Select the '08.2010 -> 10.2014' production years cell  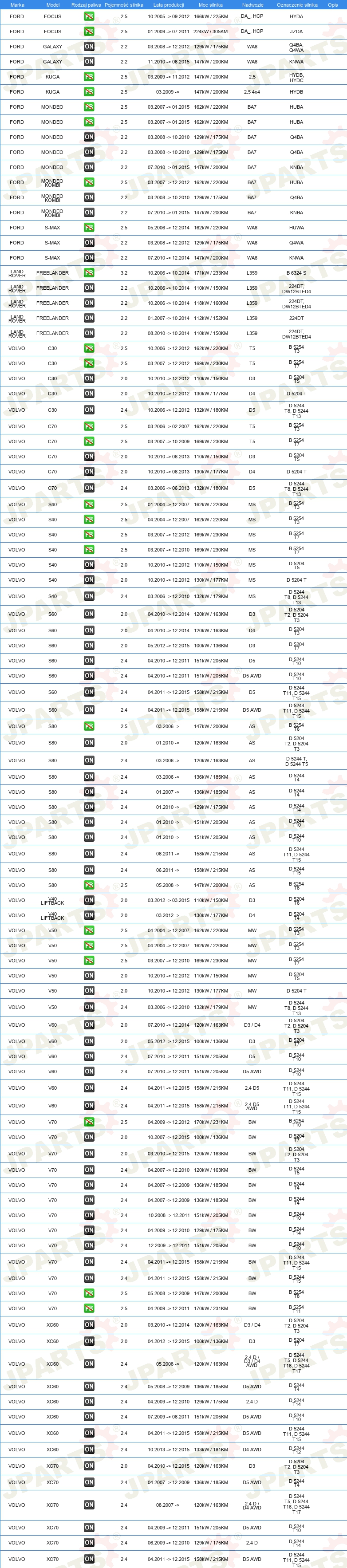(168, 334)
